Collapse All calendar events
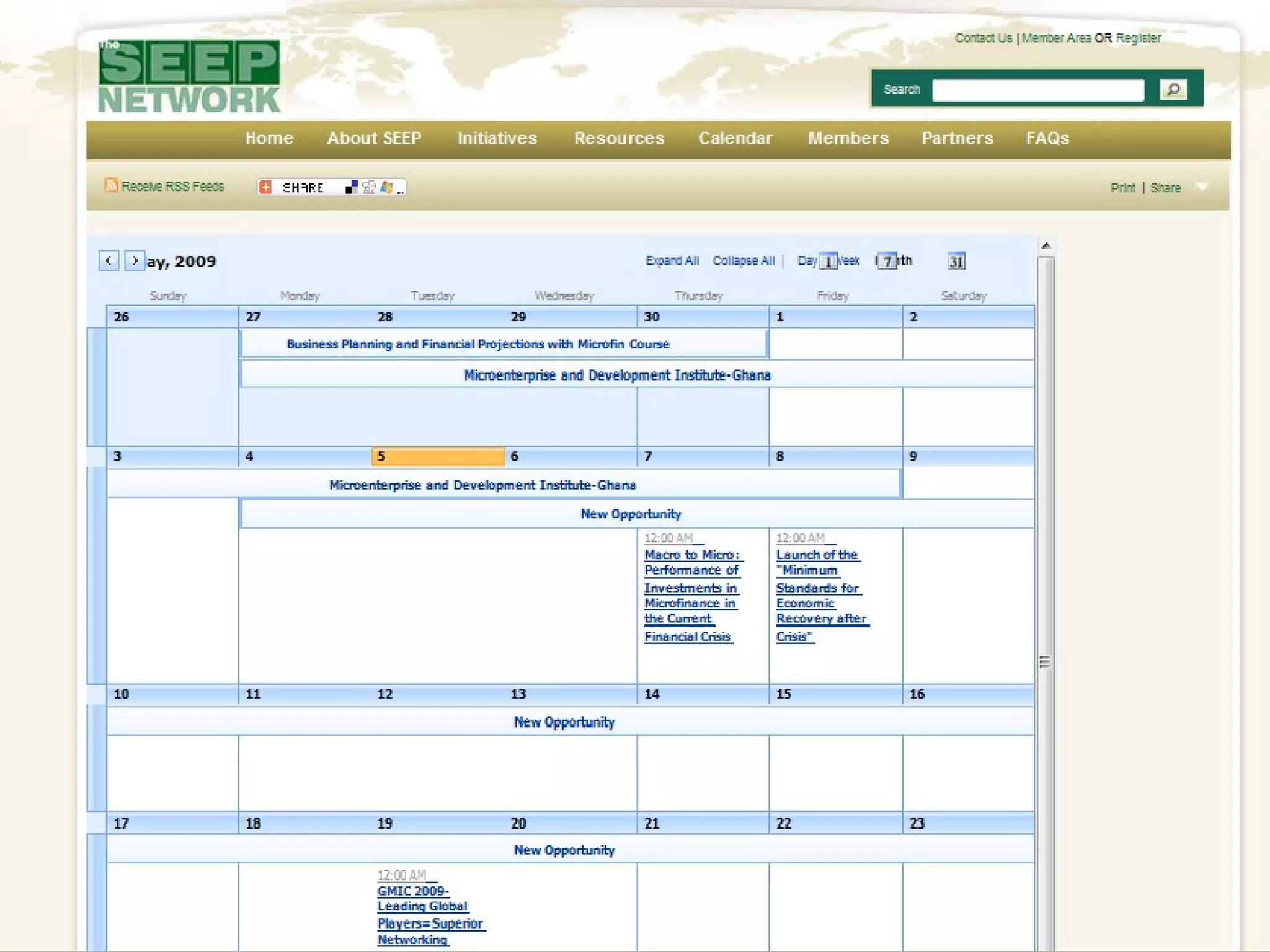 [743, 260]
